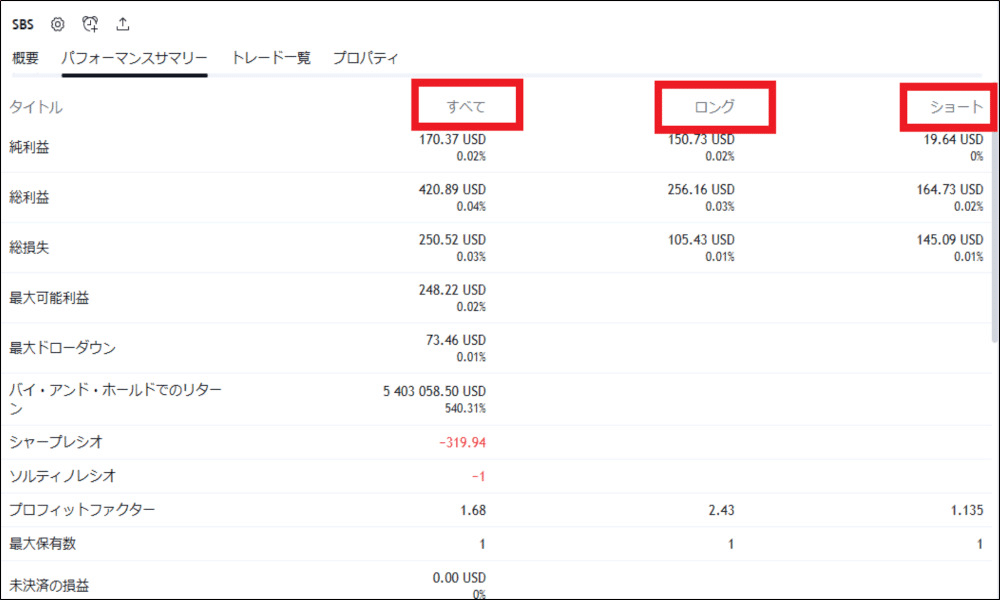Open the トレード一覧 tab
Viewport: 1000px width, 600px height.
coord(271,58)
